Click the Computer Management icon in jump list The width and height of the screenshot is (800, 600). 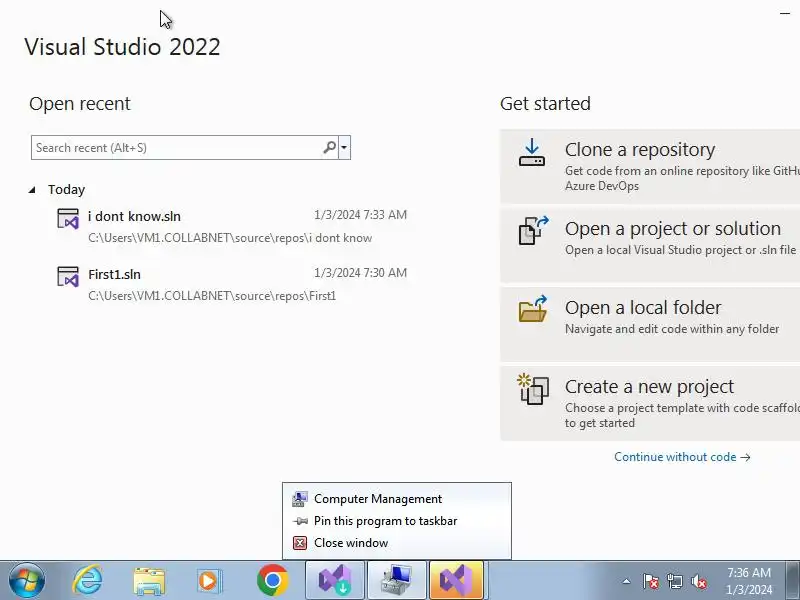tap(300, 499)
